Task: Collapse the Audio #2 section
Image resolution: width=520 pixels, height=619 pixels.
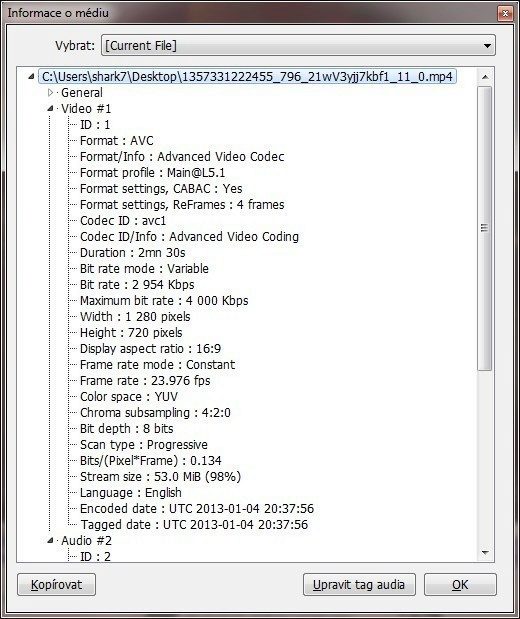Action: 50,540
